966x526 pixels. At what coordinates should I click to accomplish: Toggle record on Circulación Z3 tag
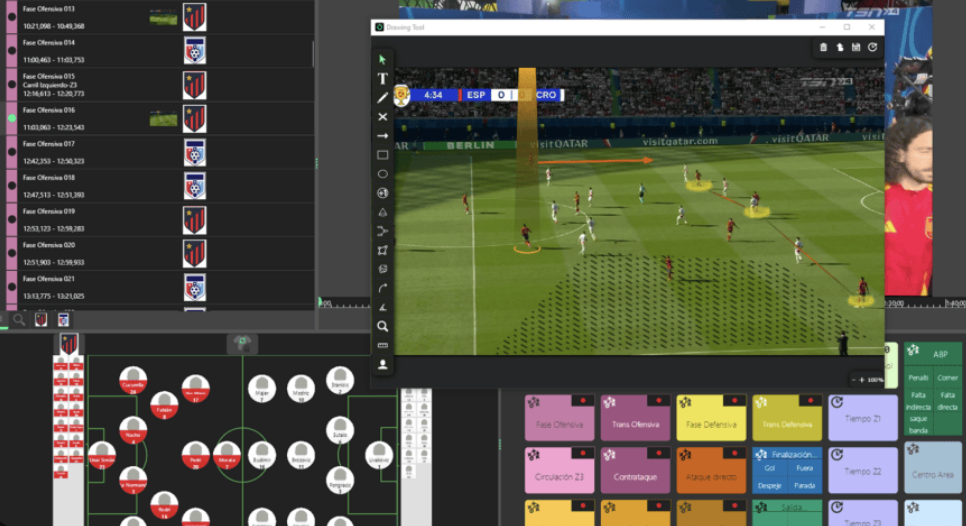click(x=582, y=453)
